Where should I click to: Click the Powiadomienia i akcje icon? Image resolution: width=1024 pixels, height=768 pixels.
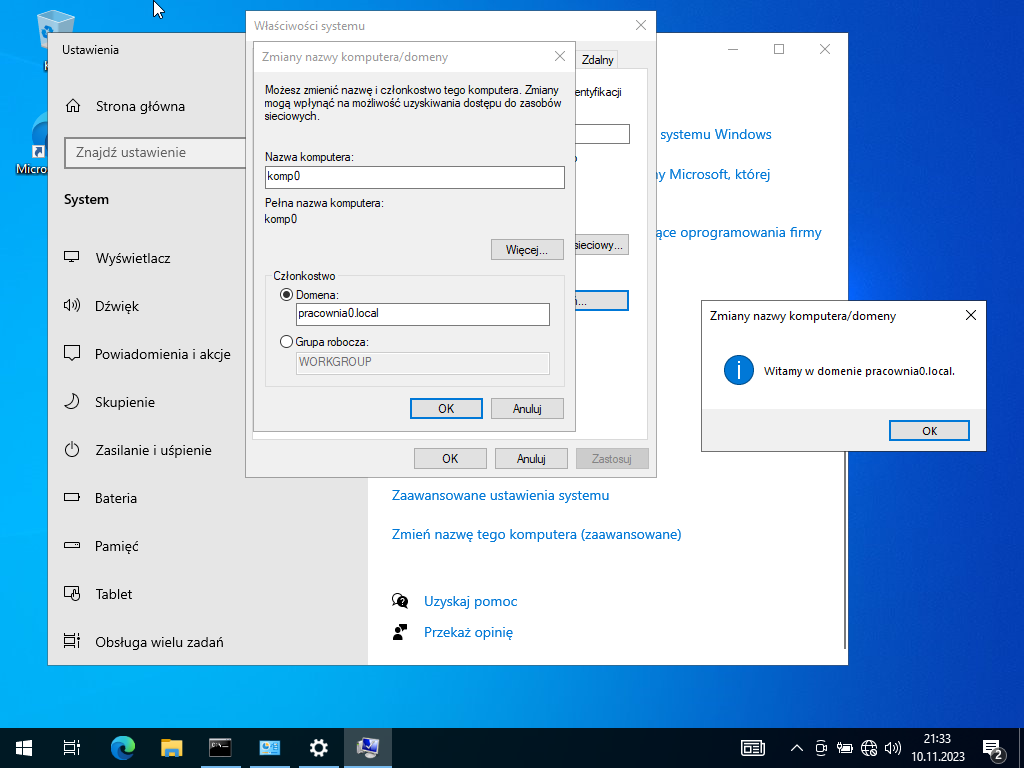(72, 353)
